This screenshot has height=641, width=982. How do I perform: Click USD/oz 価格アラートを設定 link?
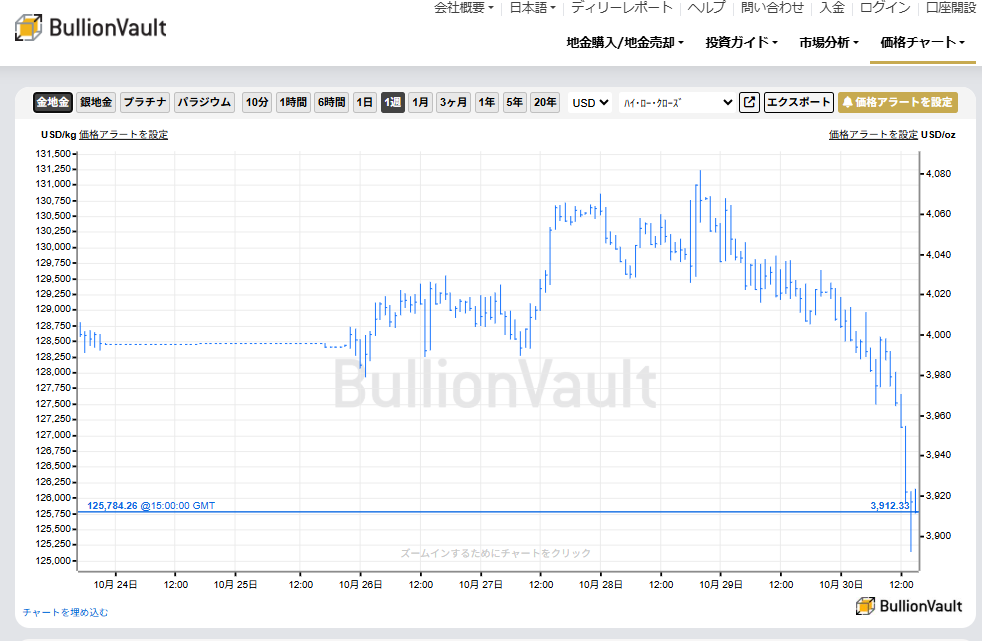pyautogui.click(x=873, y=135)
